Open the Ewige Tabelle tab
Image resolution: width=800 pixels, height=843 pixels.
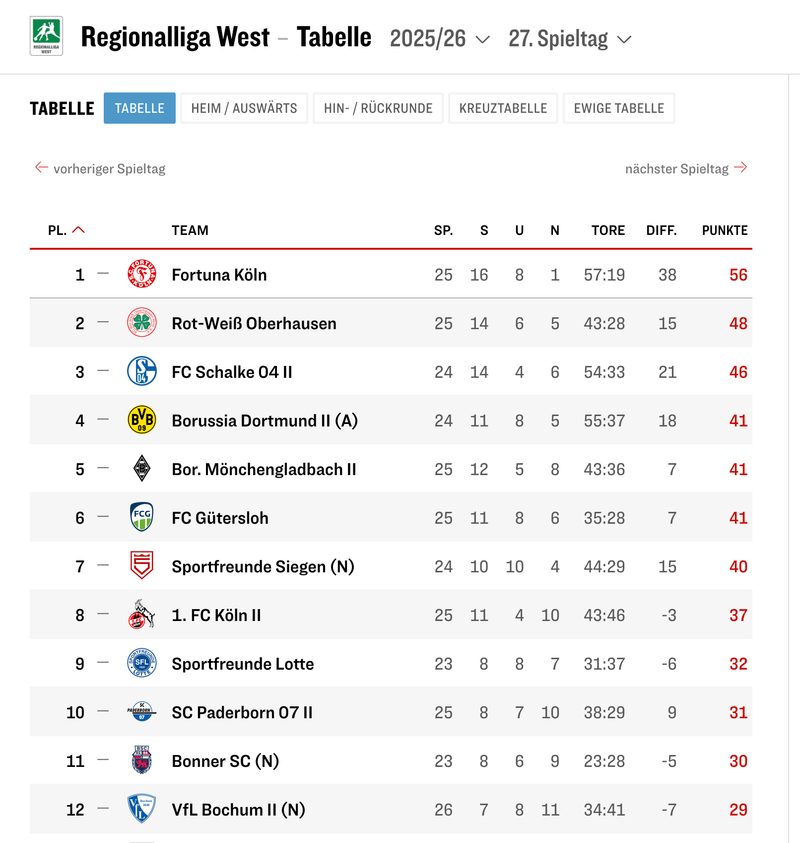618,108
